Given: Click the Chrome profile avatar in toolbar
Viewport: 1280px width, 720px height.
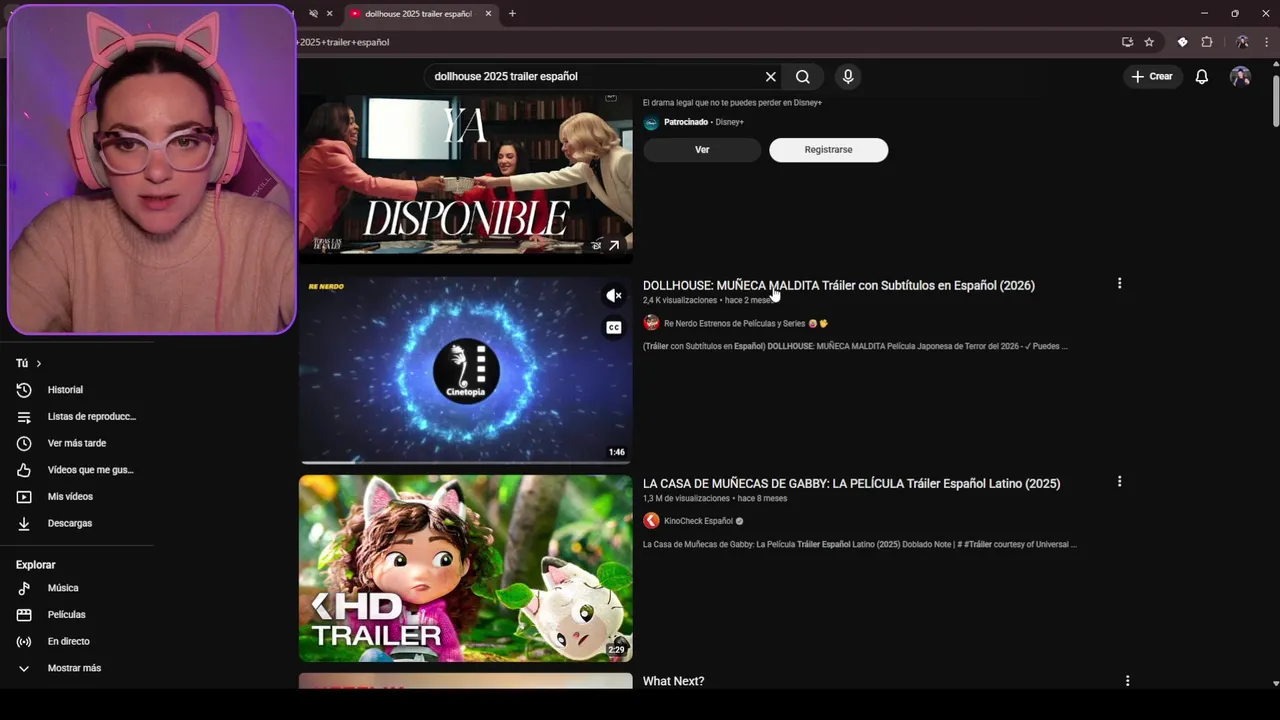Looking at the screenshot, I should click(1242, 42).
